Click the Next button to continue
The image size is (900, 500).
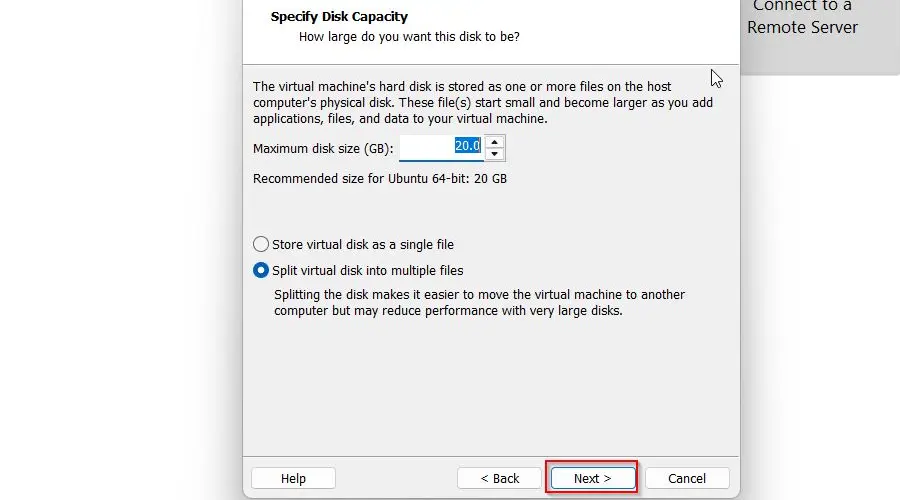(x=591, y=478)
